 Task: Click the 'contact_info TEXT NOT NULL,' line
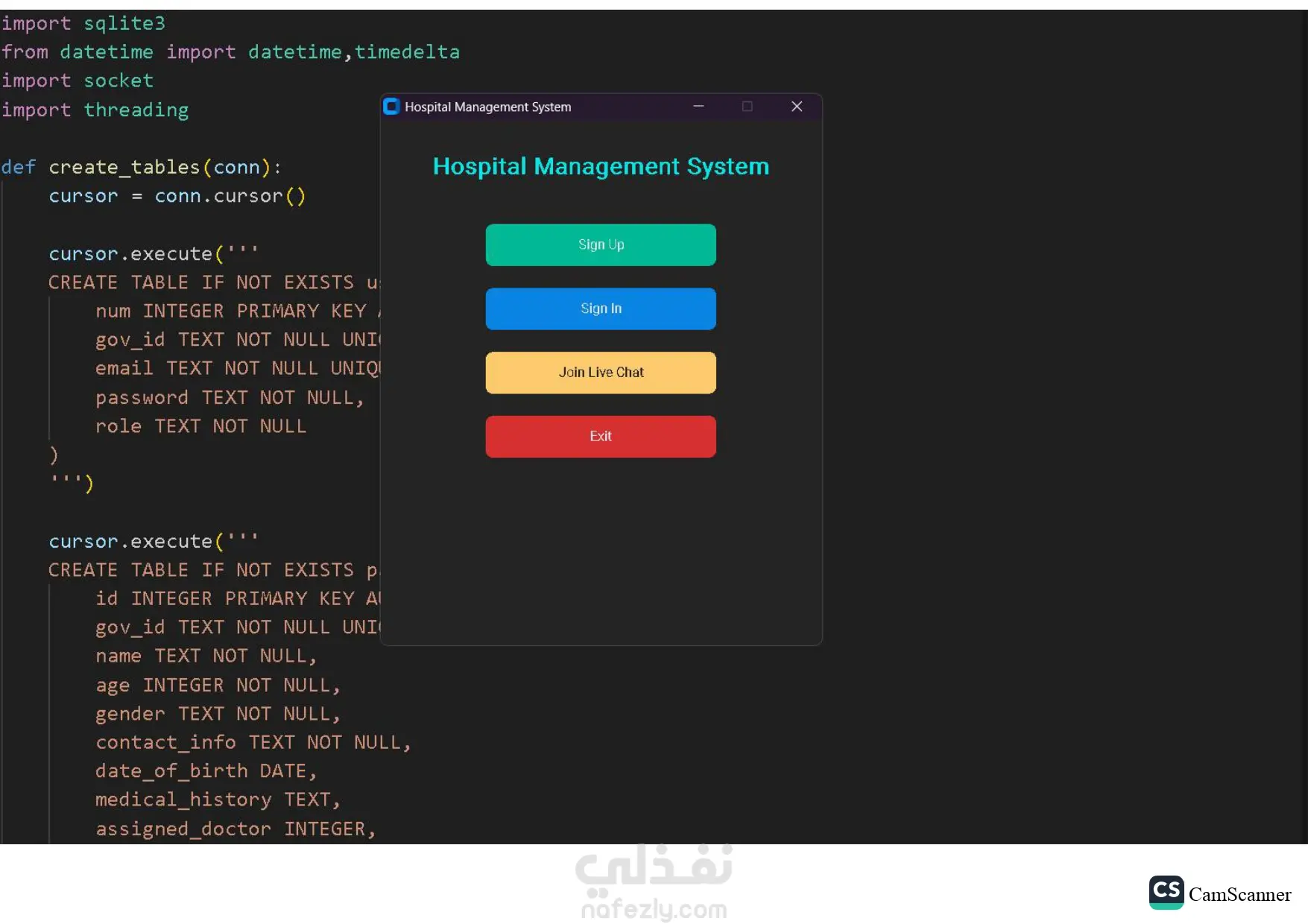tap(253, 743)
